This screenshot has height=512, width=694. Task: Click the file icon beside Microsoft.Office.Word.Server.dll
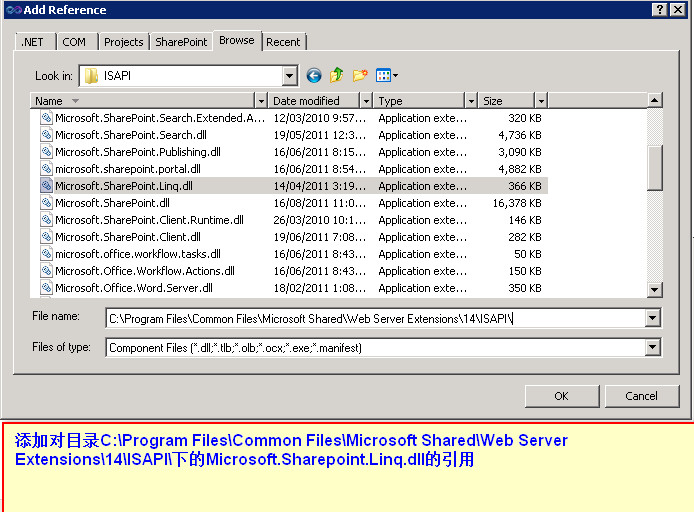tap(46, 288)
